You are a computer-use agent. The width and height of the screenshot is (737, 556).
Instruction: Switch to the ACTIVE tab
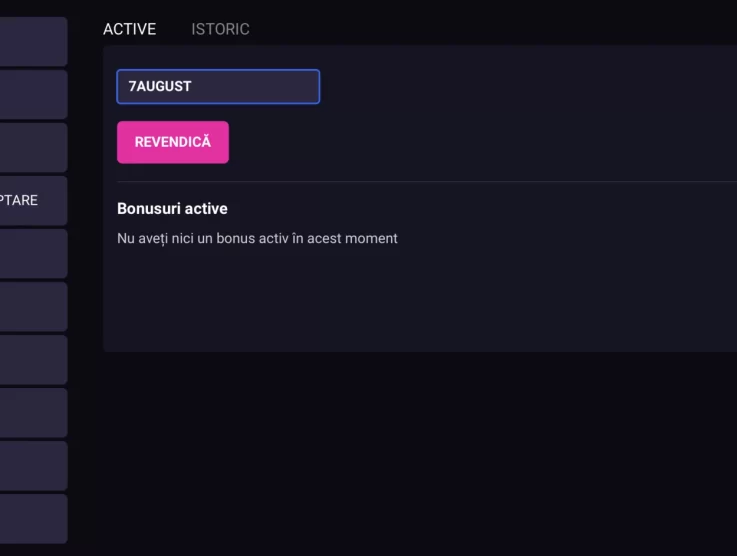(x=129, y=29)
